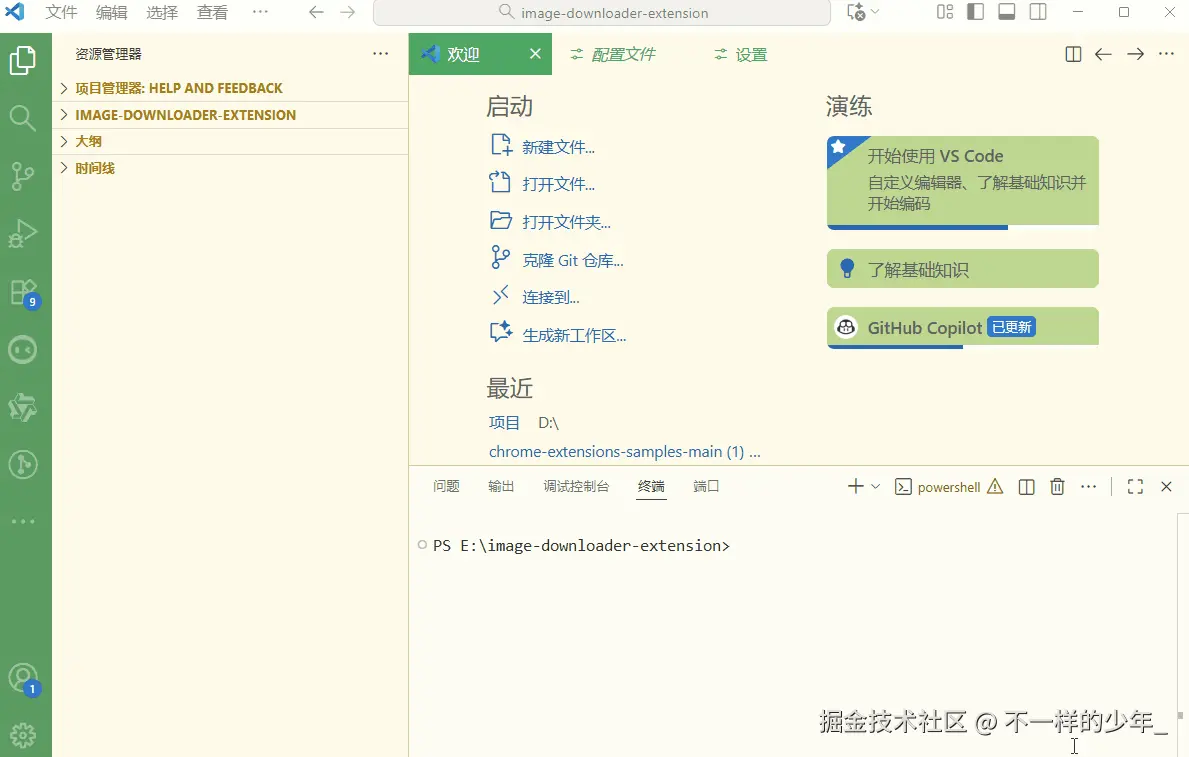The height and width of the screenshot is (757, 1189).
Task: Expand IMAGE-DOWNLOADER-EXTENSION folder section
Action: tap(231, 115)
